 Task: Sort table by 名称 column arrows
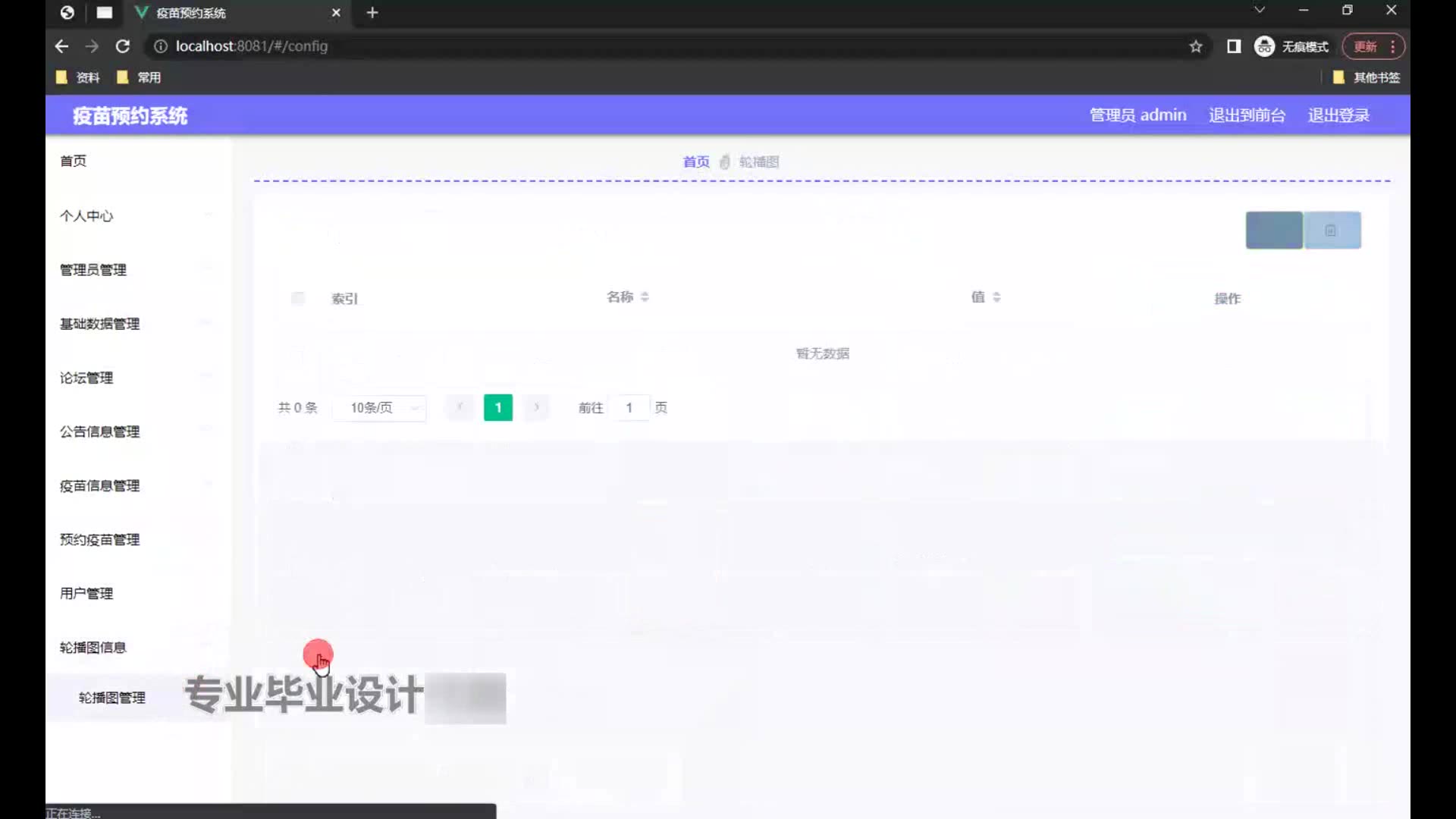[x=645, y=297]
